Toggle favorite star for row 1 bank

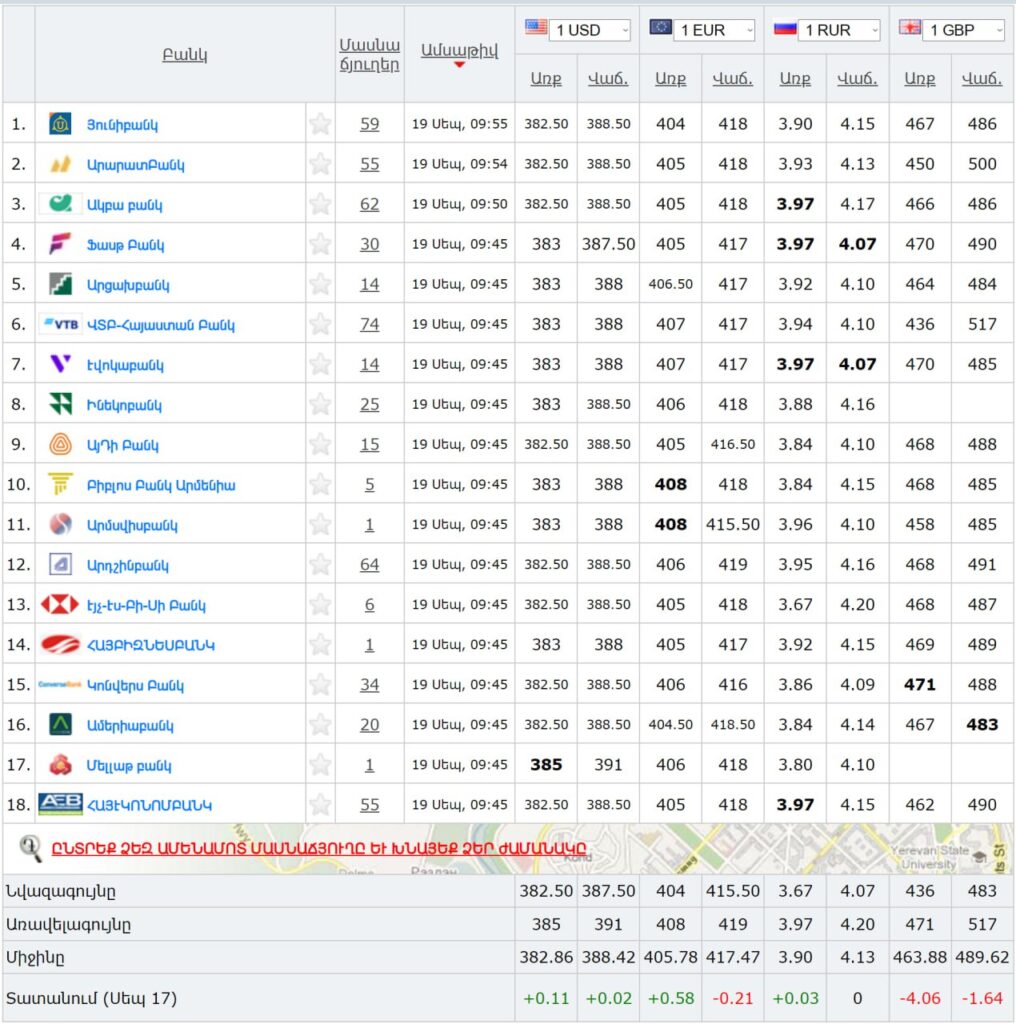point(320,124)
